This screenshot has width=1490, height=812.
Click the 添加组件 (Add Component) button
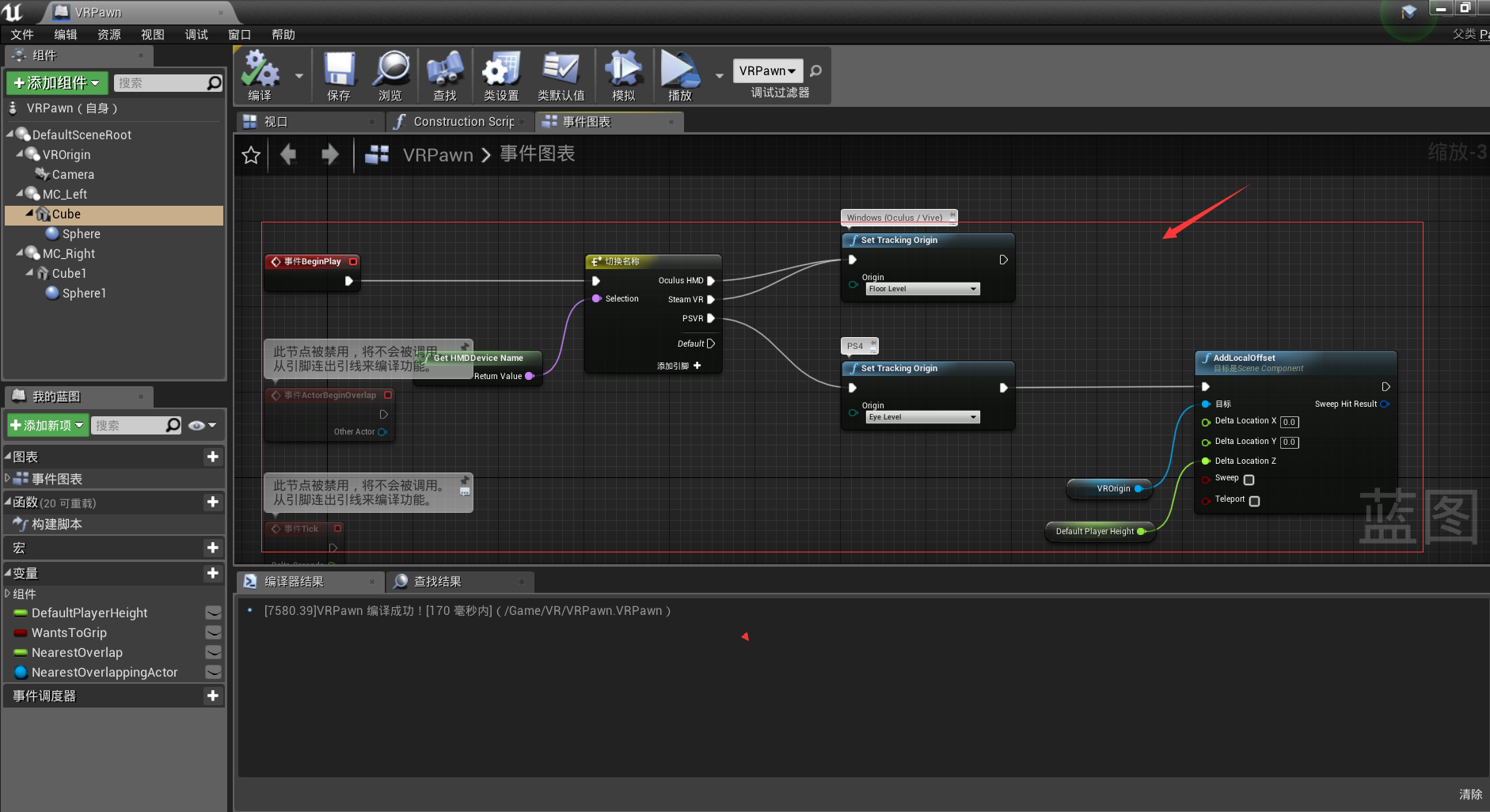point(56,82)
